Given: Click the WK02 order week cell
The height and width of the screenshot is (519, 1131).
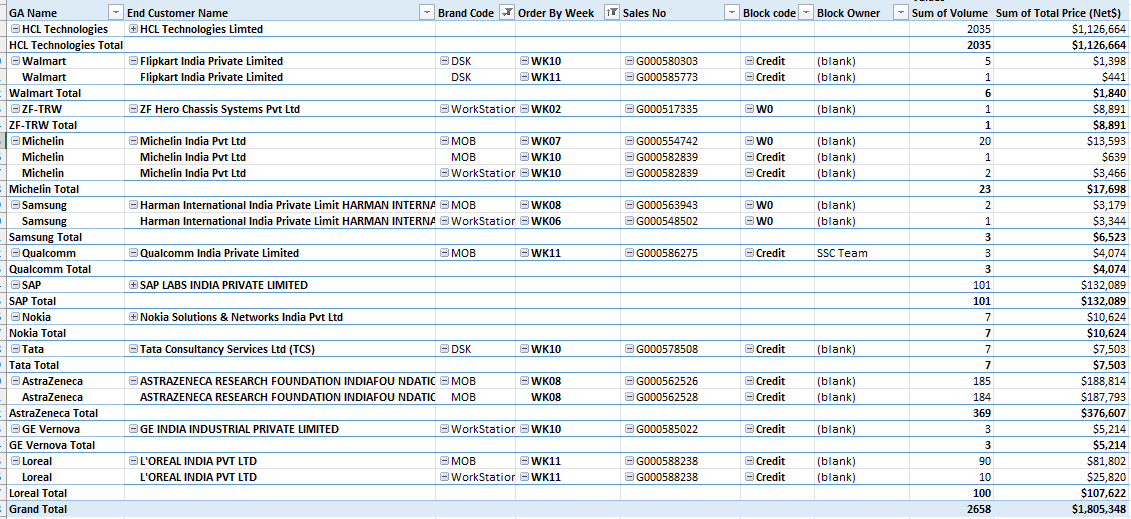Looking at the screenshot, I should [x=546, y=109].
